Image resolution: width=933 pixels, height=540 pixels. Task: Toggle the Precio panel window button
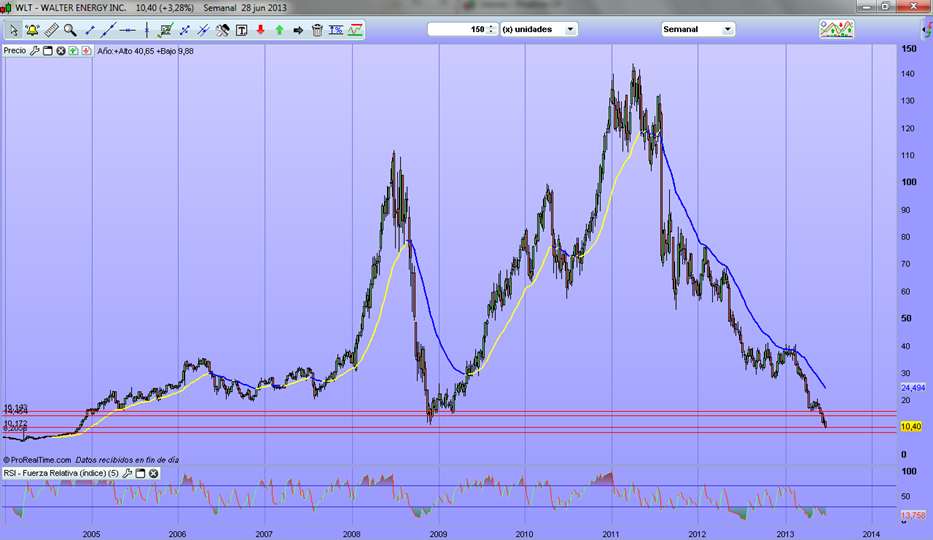click(47, 50)
